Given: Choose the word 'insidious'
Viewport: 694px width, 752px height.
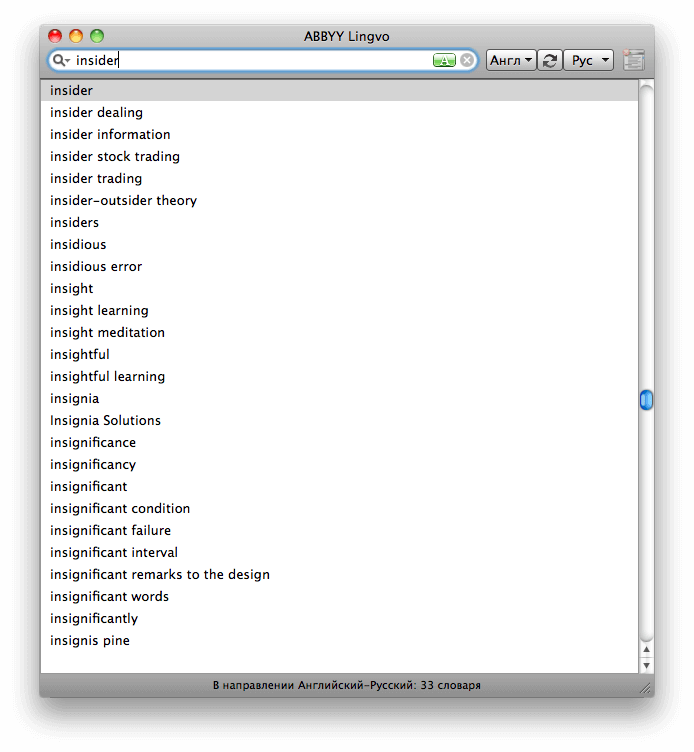Looking at the screenshot, I should [x=78, y=245].
